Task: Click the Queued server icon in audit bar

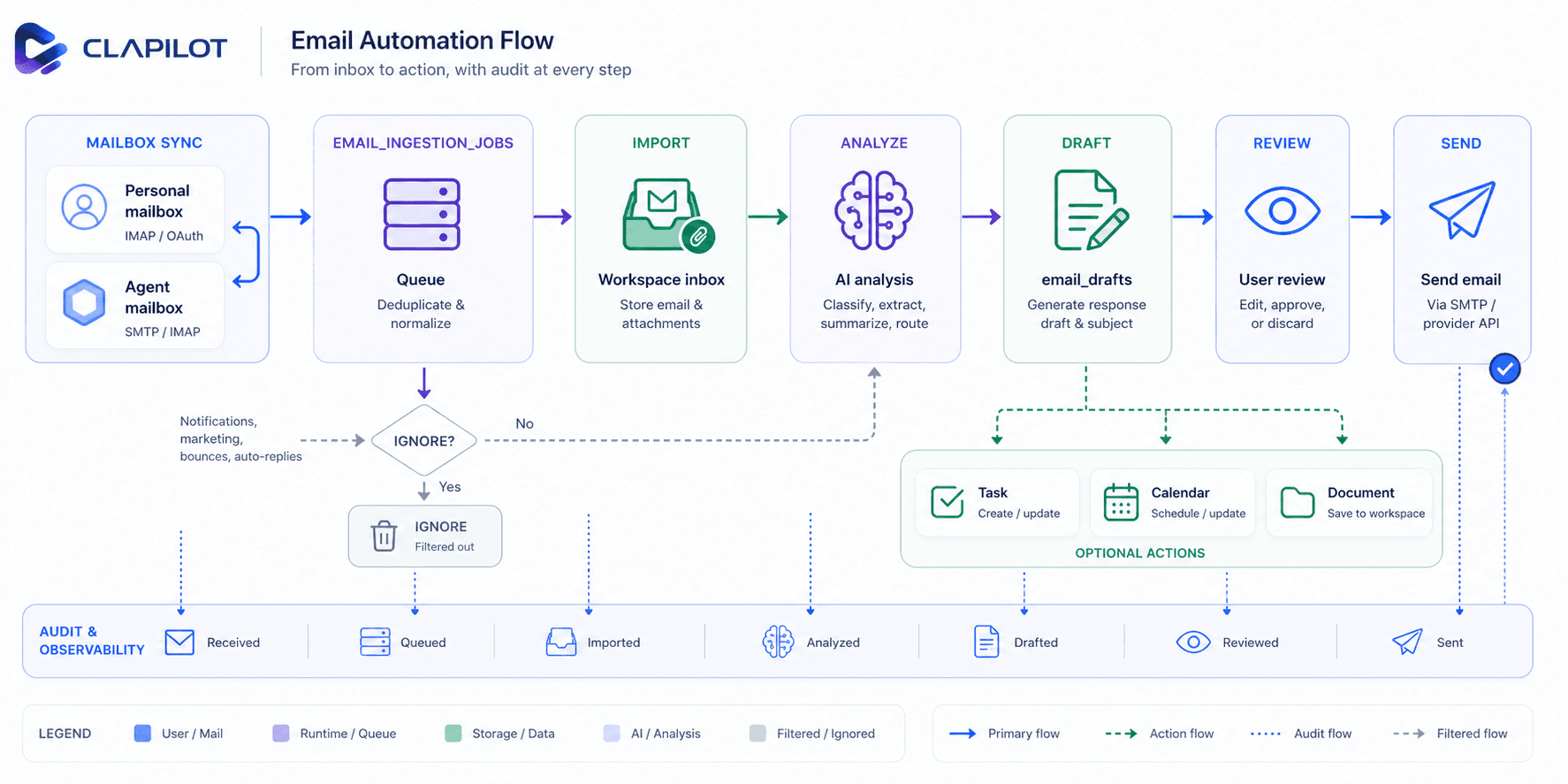Action: coord(375,642)
